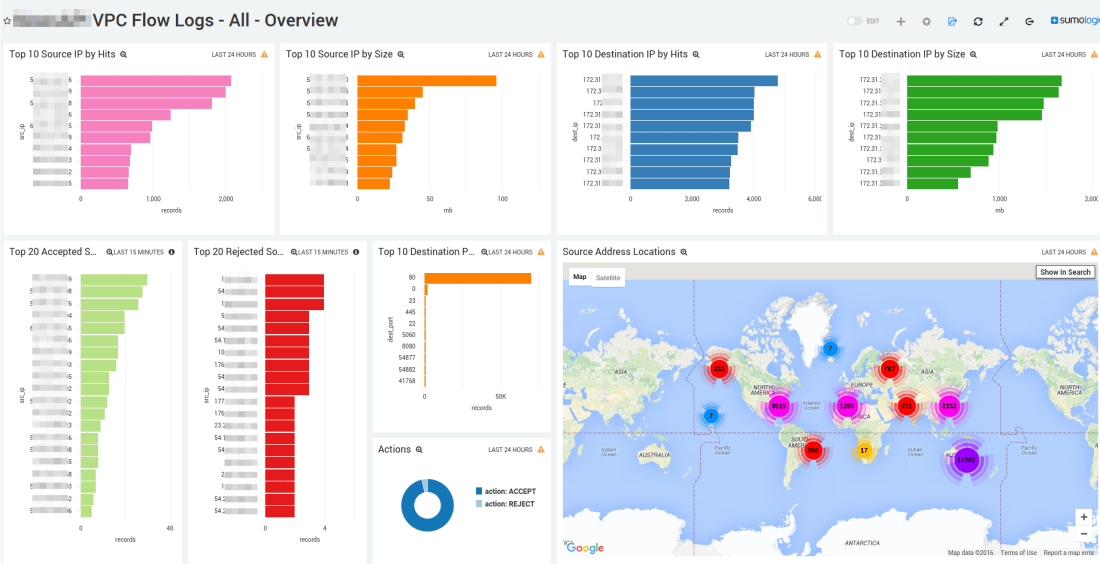Zoom in on the map

click(x=1083, y=517)
